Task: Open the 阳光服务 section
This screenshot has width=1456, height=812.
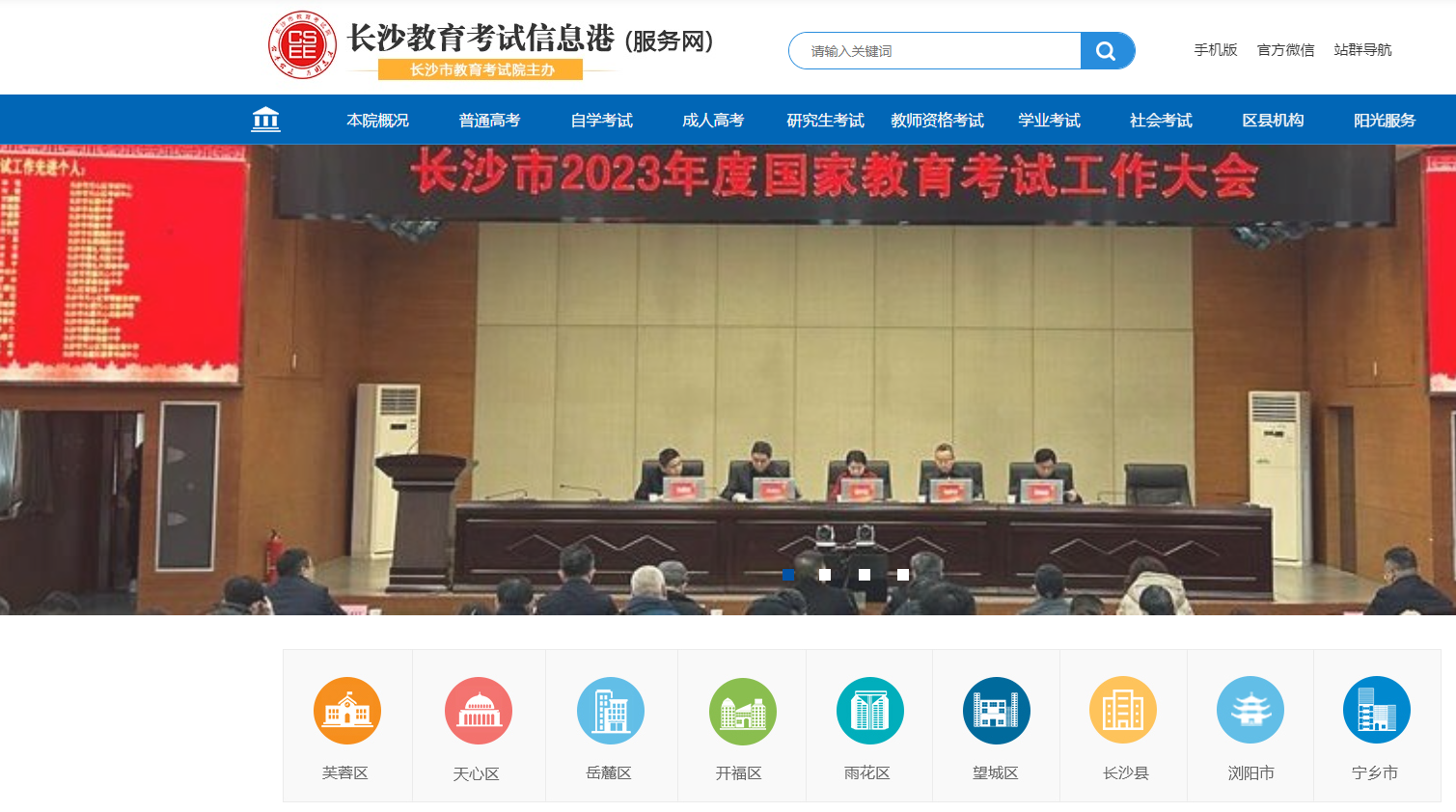Action: coord(1386,119)
